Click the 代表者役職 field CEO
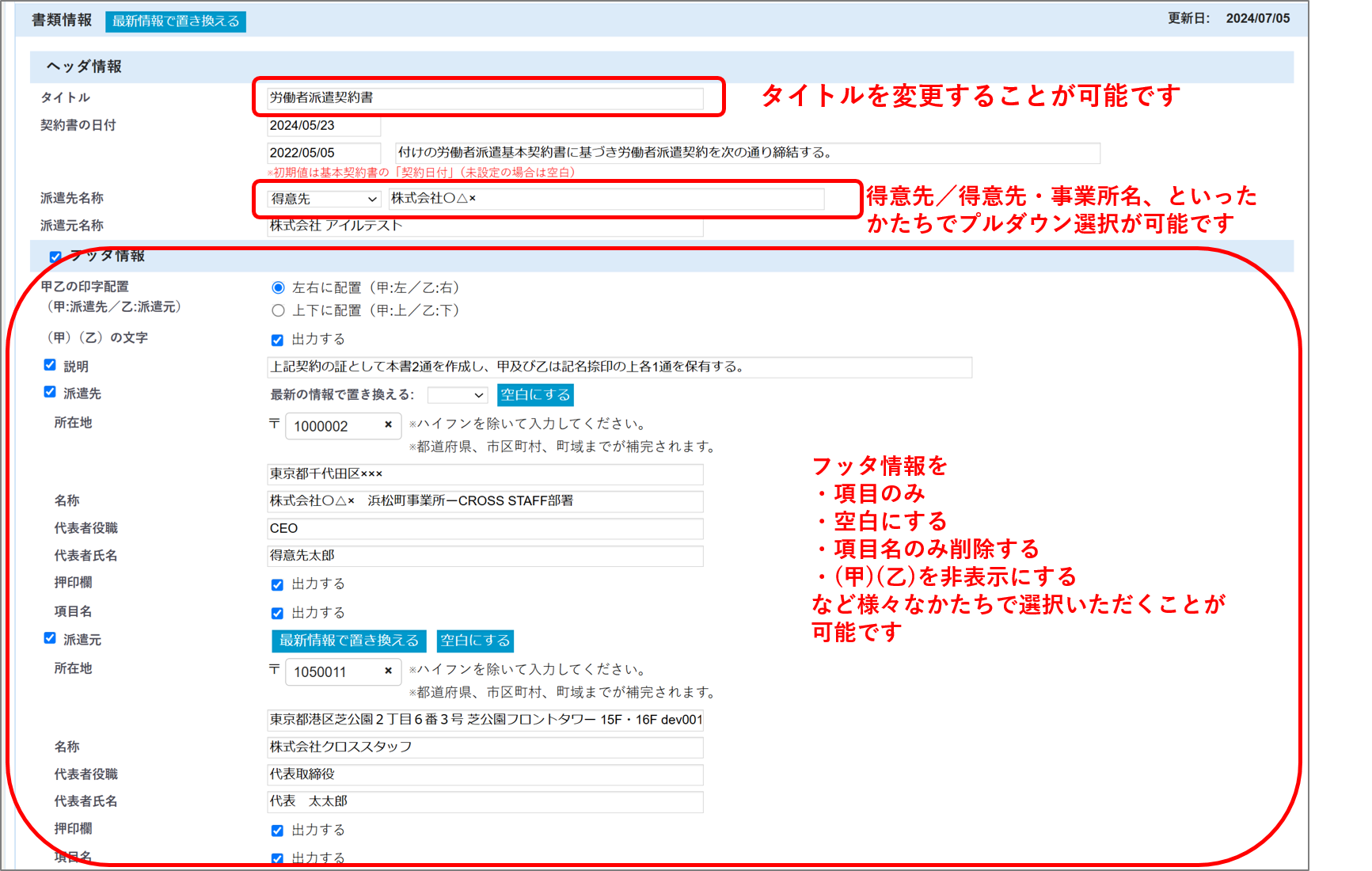The width and height of the screenshot is (1372, 871). click(485, 529)
